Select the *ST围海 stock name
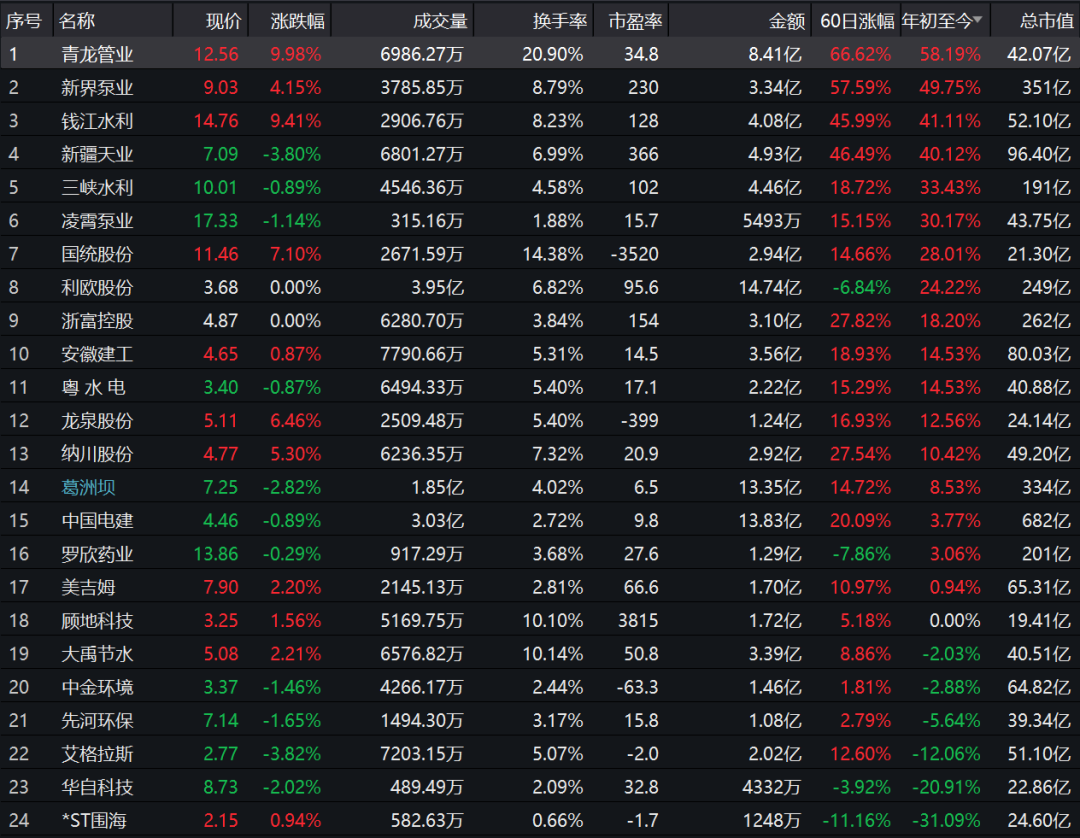 (x=94, y=821)
